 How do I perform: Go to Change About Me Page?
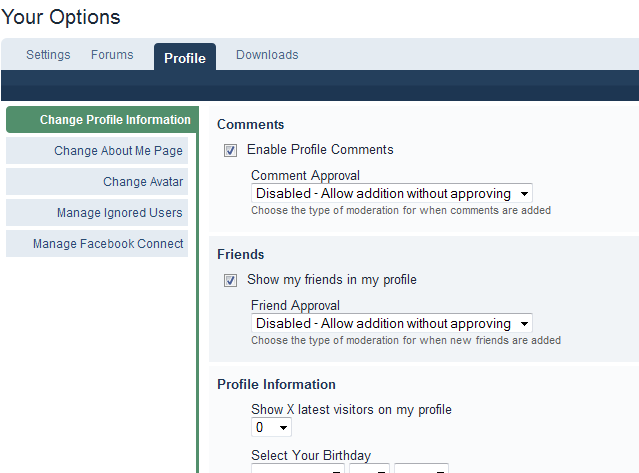pos(97,151)
